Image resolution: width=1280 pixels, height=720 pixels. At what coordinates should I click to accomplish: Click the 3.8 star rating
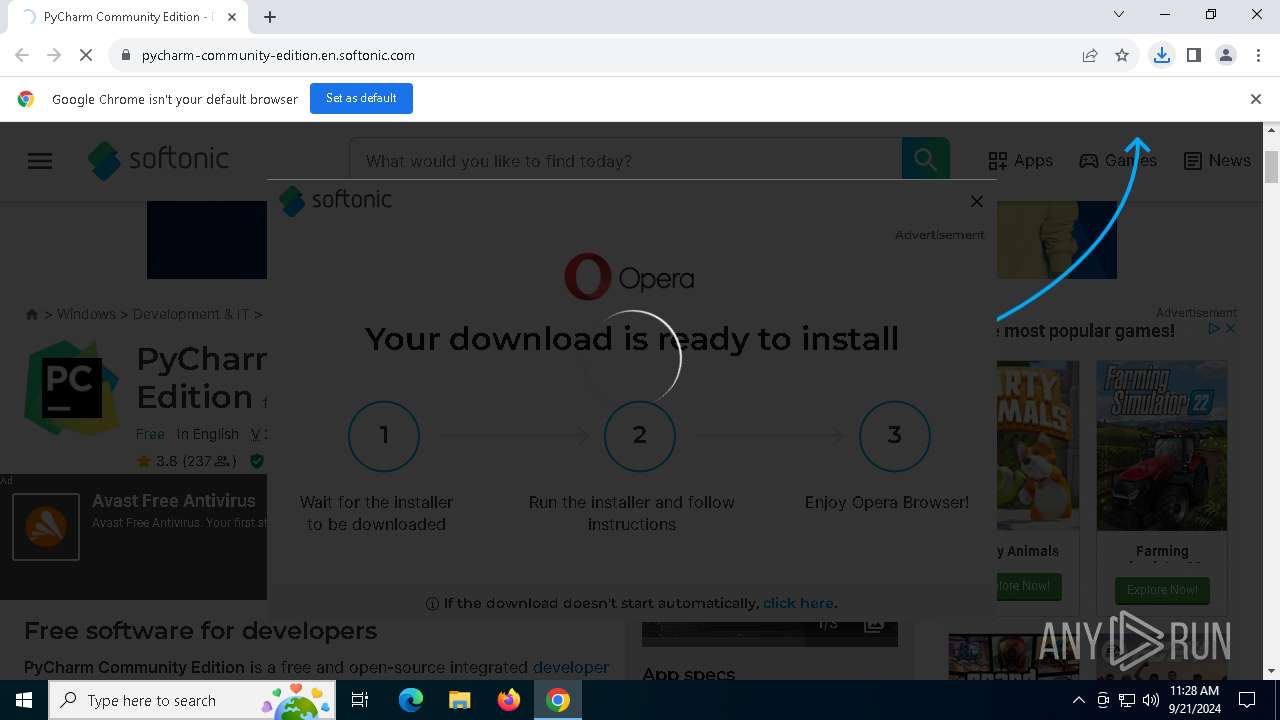pos(187,461)
